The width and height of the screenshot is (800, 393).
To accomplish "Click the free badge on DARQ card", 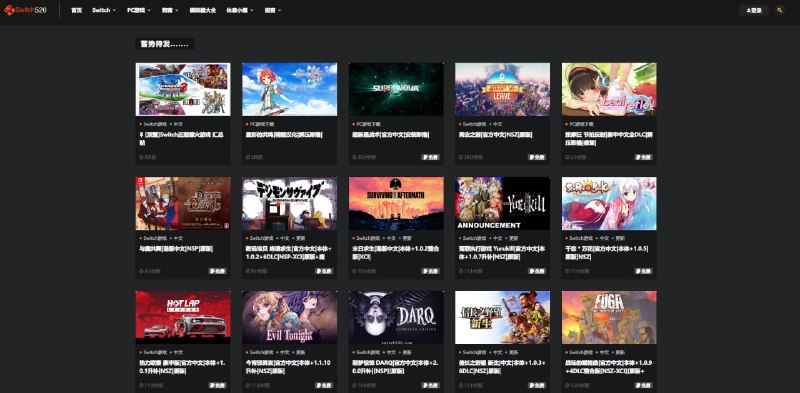I will pyautogui.click(x=431, y=385).
